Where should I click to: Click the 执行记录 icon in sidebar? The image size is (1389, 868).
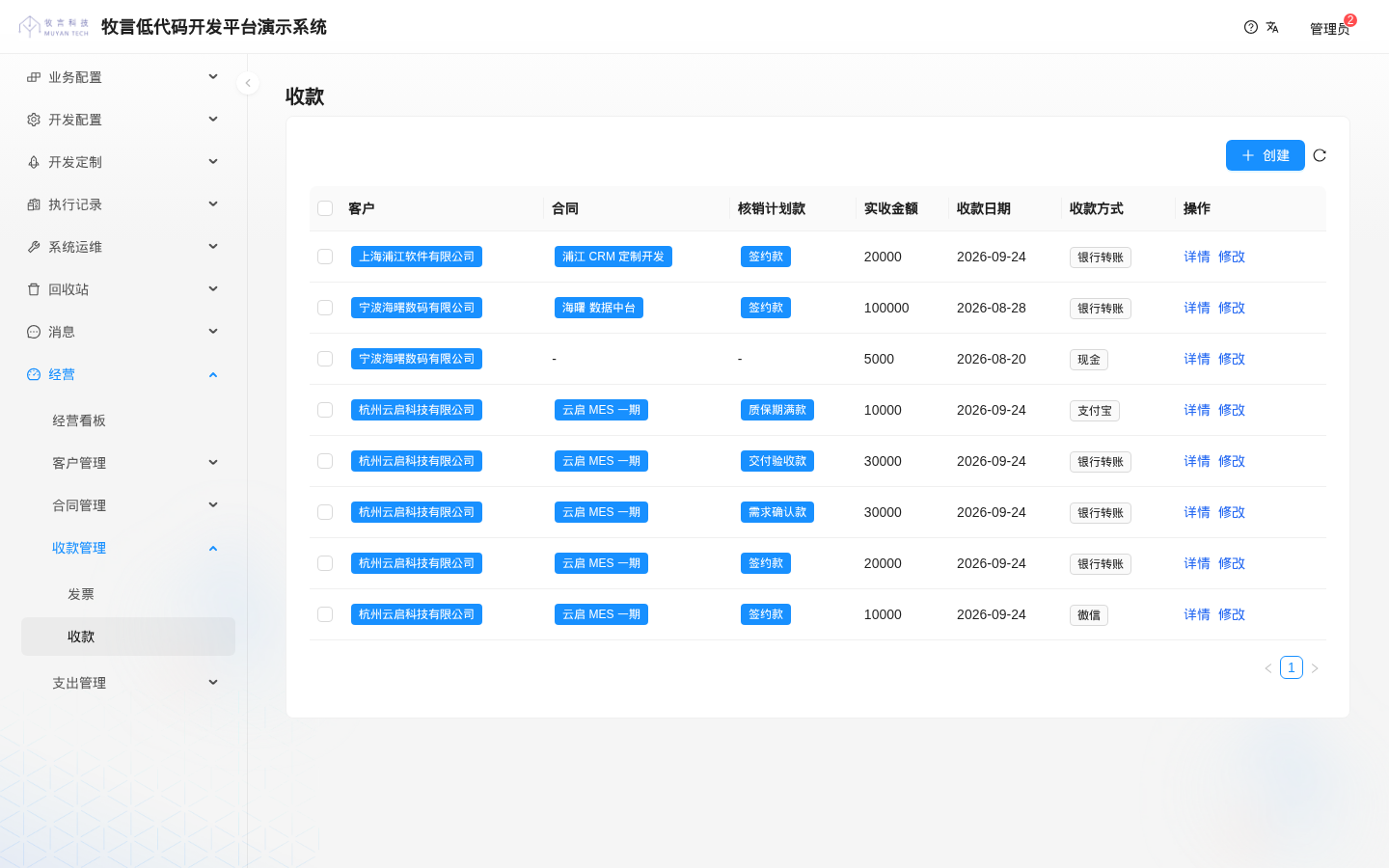(34, 204)
